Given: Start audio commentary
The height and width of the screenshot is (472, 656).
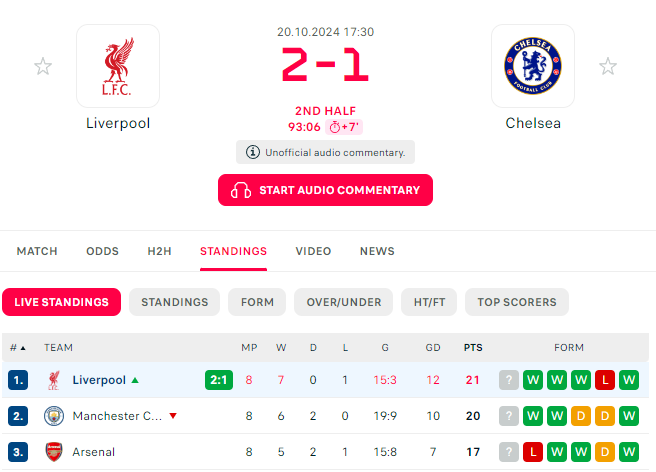Looking at the screenshot, I should point(325,190).
